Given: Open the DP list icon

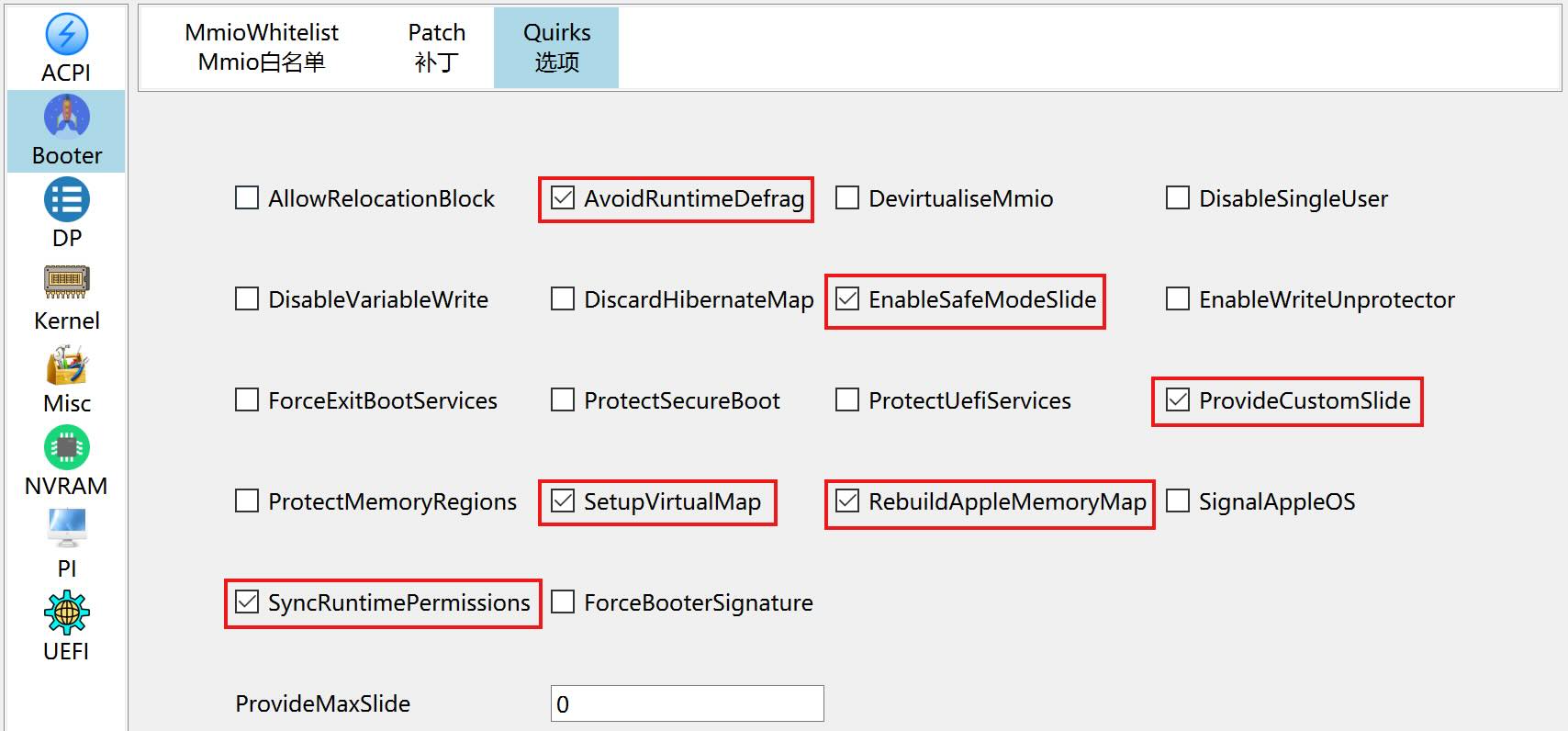Looking at the screenshot, I should (66, 200).
